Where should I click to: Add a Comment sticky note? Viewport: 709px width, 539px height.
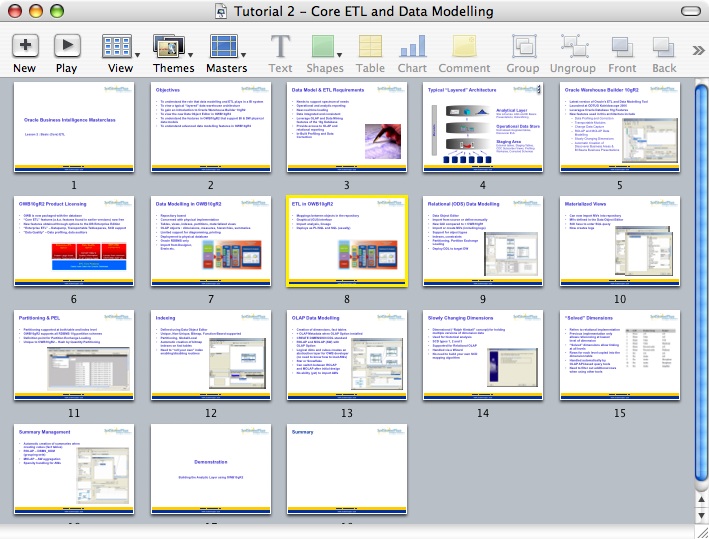tap(464, 46)
